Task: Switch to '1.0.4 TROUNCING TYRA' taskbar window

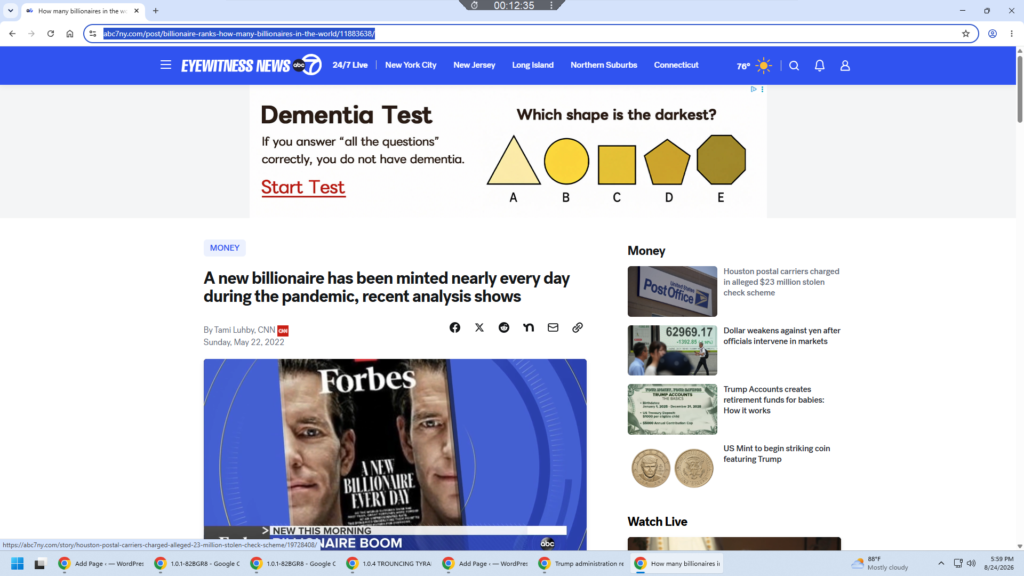Action: click(x=389, y=564)
